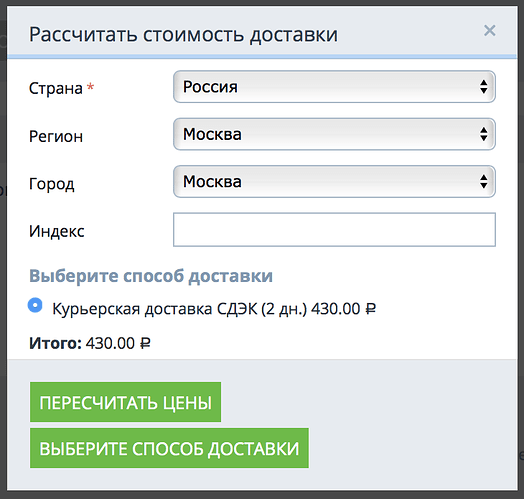Open the Регион dropdown showing Москва
The image size is (524, 499).
click(x=334, y=134)
